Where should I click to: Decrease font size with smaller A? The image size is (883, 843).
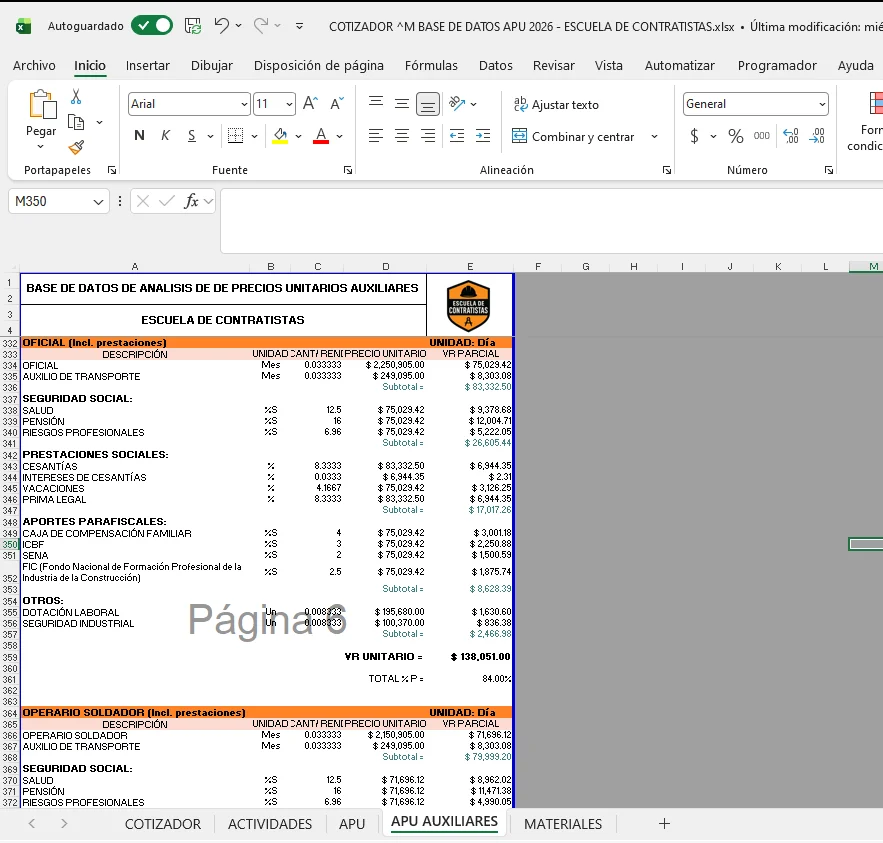click(x=337, y=104)
